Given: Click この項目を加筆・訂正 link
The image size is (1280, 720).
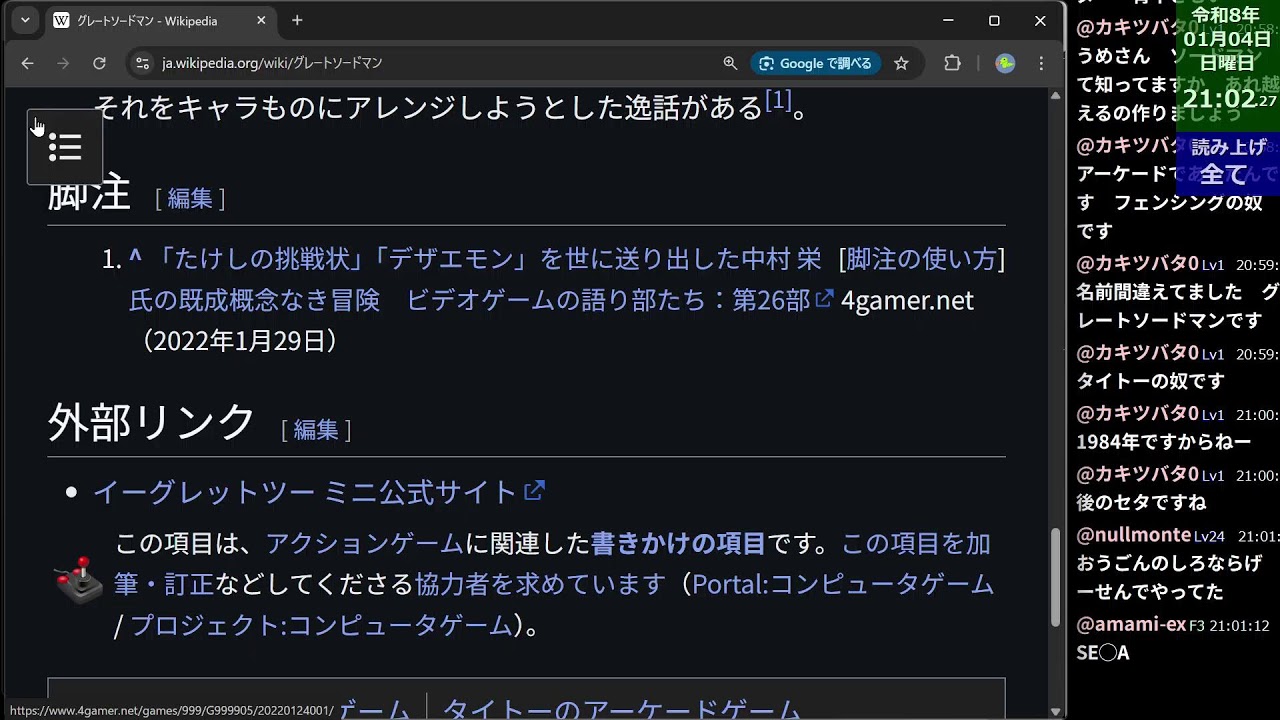Looking at the screenshot, I should coord(551,563).
